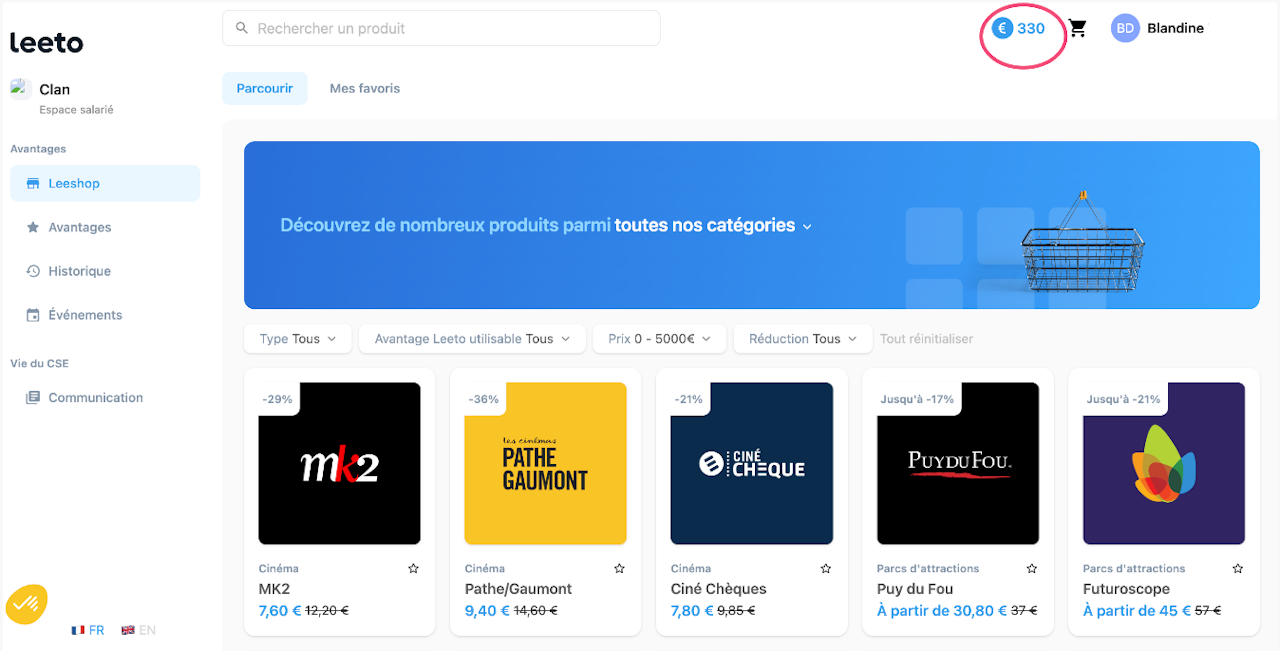Click the yellow double-check round button
The image size is (1280, 651).
[26, 603]
